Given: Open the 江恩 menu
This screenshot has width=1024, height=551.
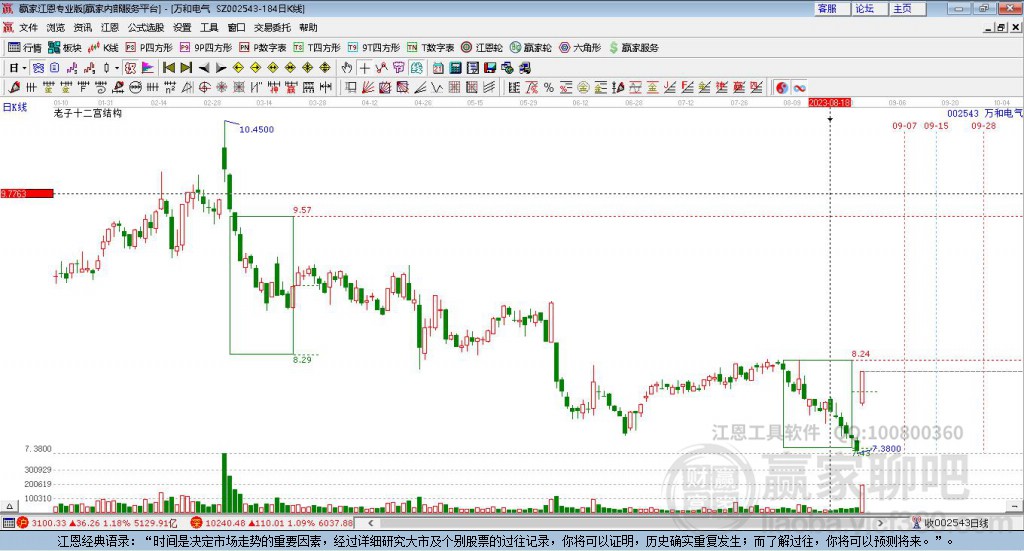Looking at the screenshot, I should point(110,27).
